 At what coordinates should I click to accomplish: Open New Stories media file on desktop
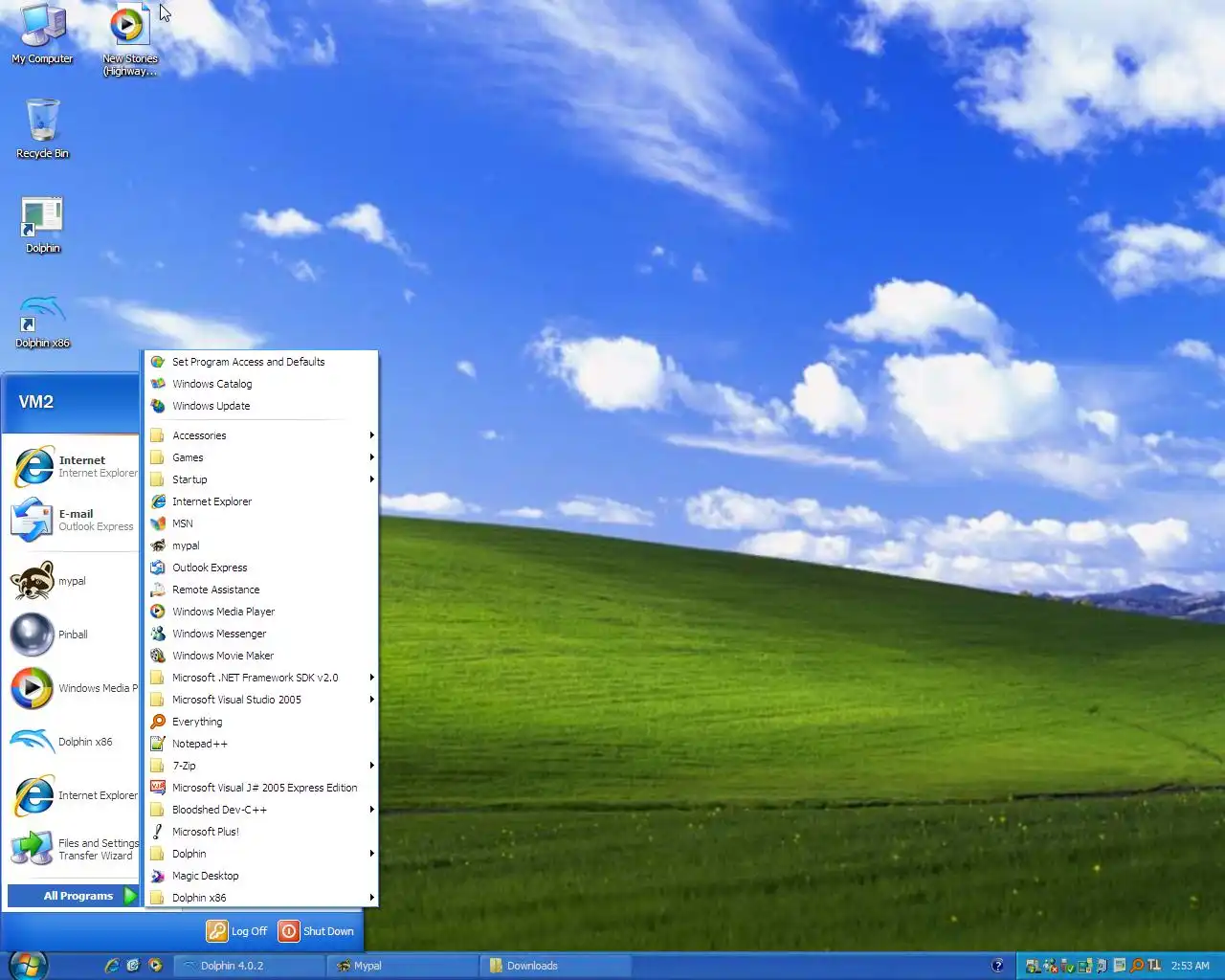tap(129, 40)
